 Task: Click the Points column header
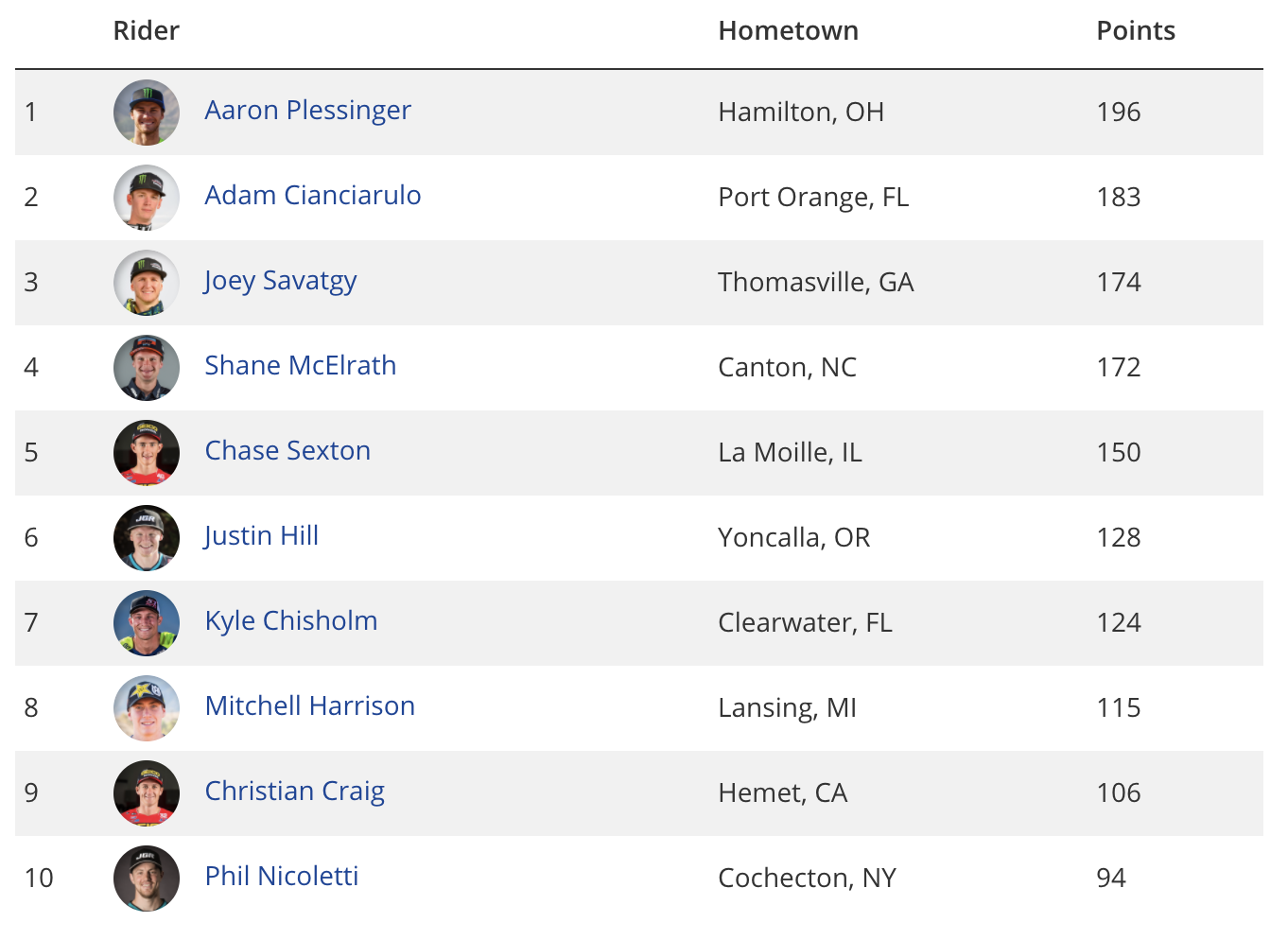pyautogui.click(x=1136, y=31)
